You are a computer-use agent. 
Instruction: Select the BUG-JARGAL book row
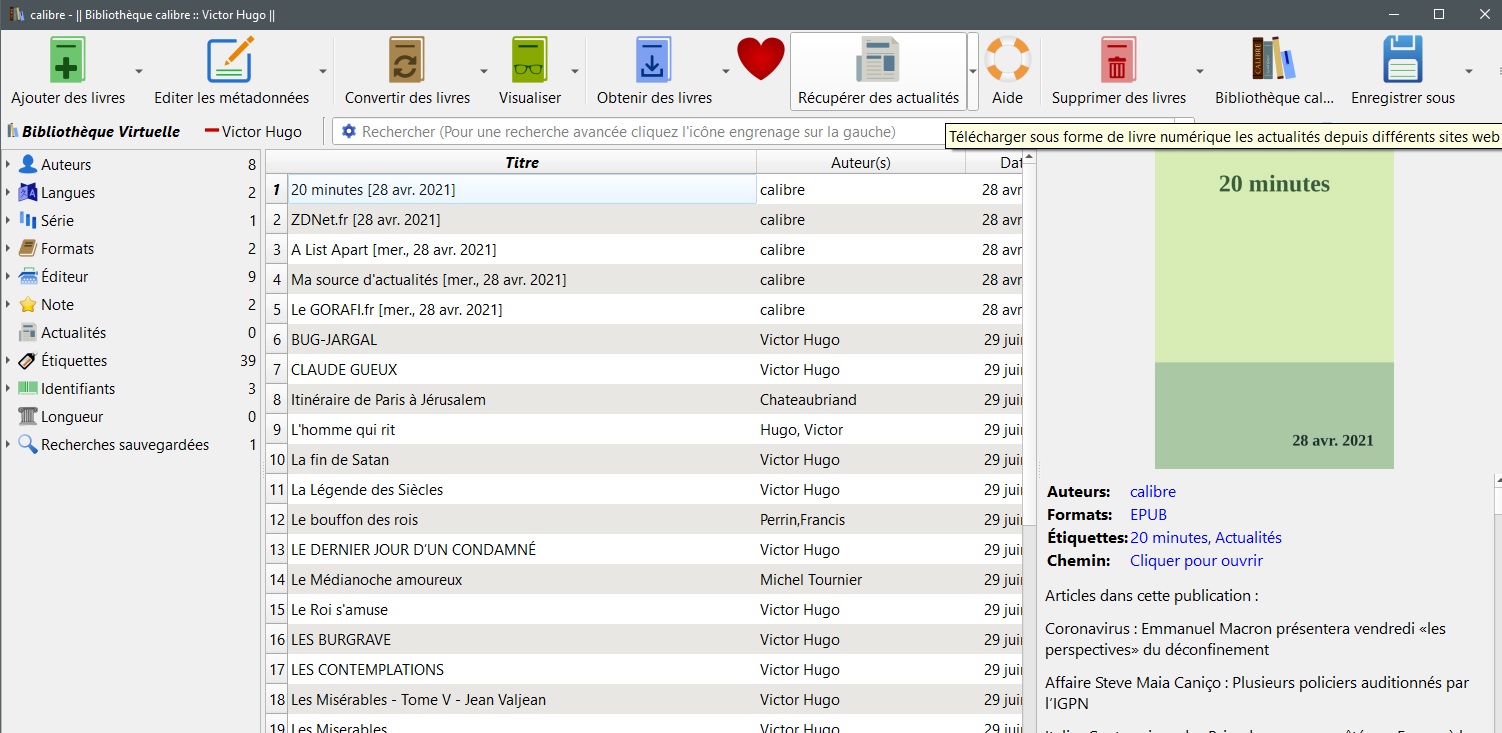[x=644, y=339]
